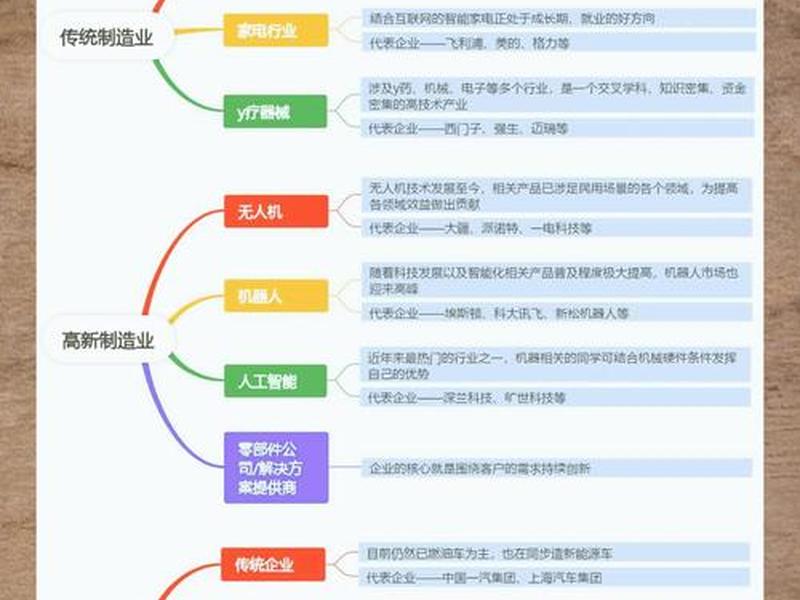The width and height of the screenshot is (800, 600).
Task: Select note 结合互联网的智能家电正处于成长期
Action: tap(559, 19)
